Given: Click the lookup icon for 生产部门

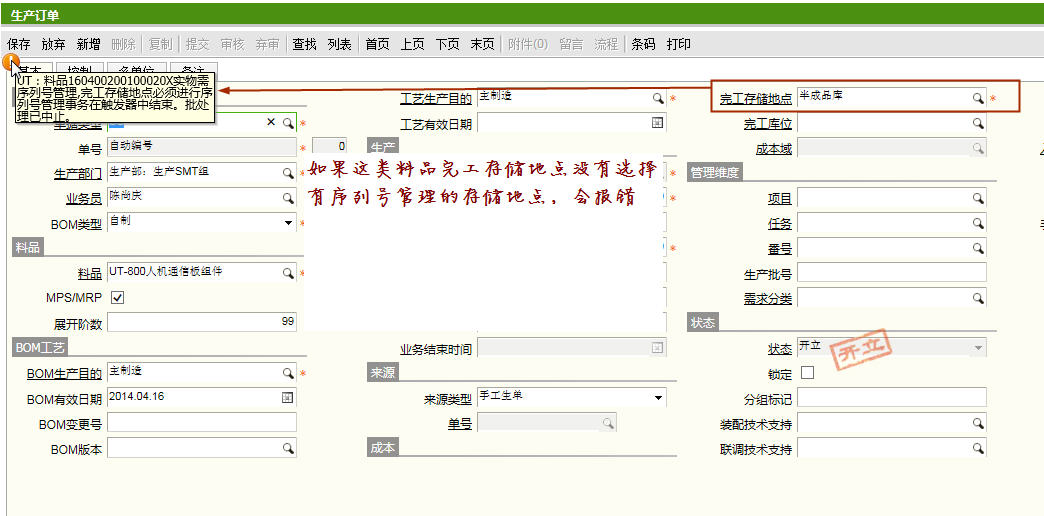Looking at the screenshot, I should [x=288, y=173].
